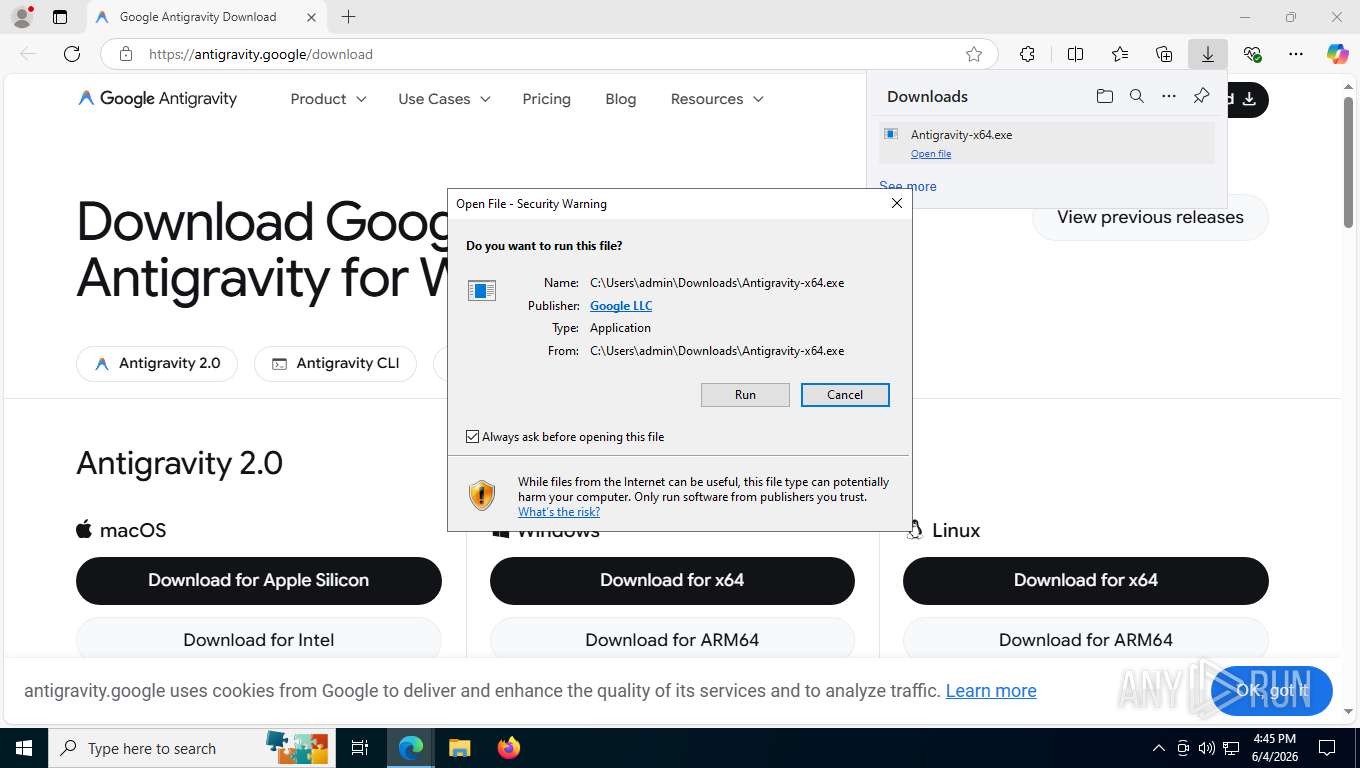Open the tab actions menu icon
Screen dimensions: 1360x768
click(60, 17)
